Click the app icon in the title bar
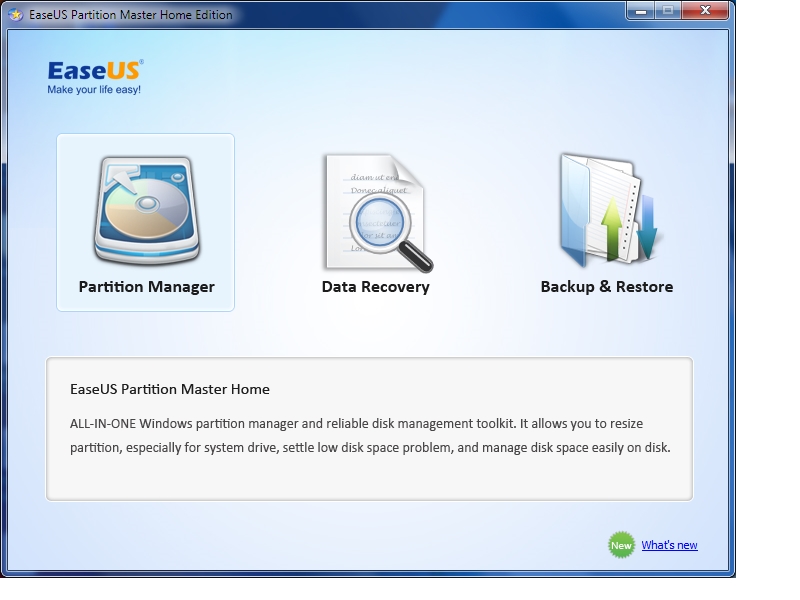Viewport: 800px width, 600px height. point(15,15)
